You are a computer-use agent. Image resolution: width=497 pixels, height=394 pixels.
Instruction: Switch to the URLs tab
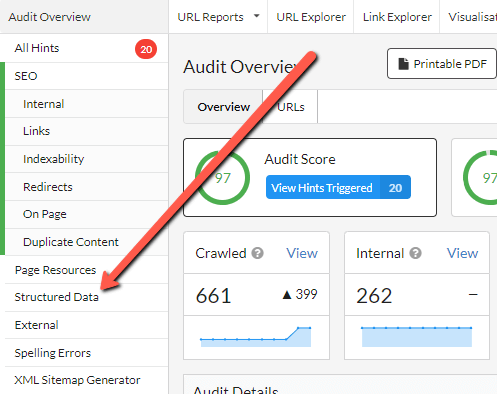tap(291, 107)
